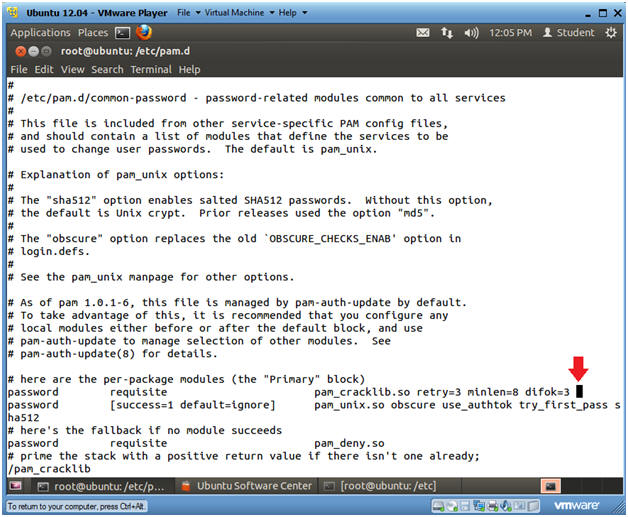Launch the Terminal icon in the top panel
Viewport: 628px width, 517px height.
[122, 32]
